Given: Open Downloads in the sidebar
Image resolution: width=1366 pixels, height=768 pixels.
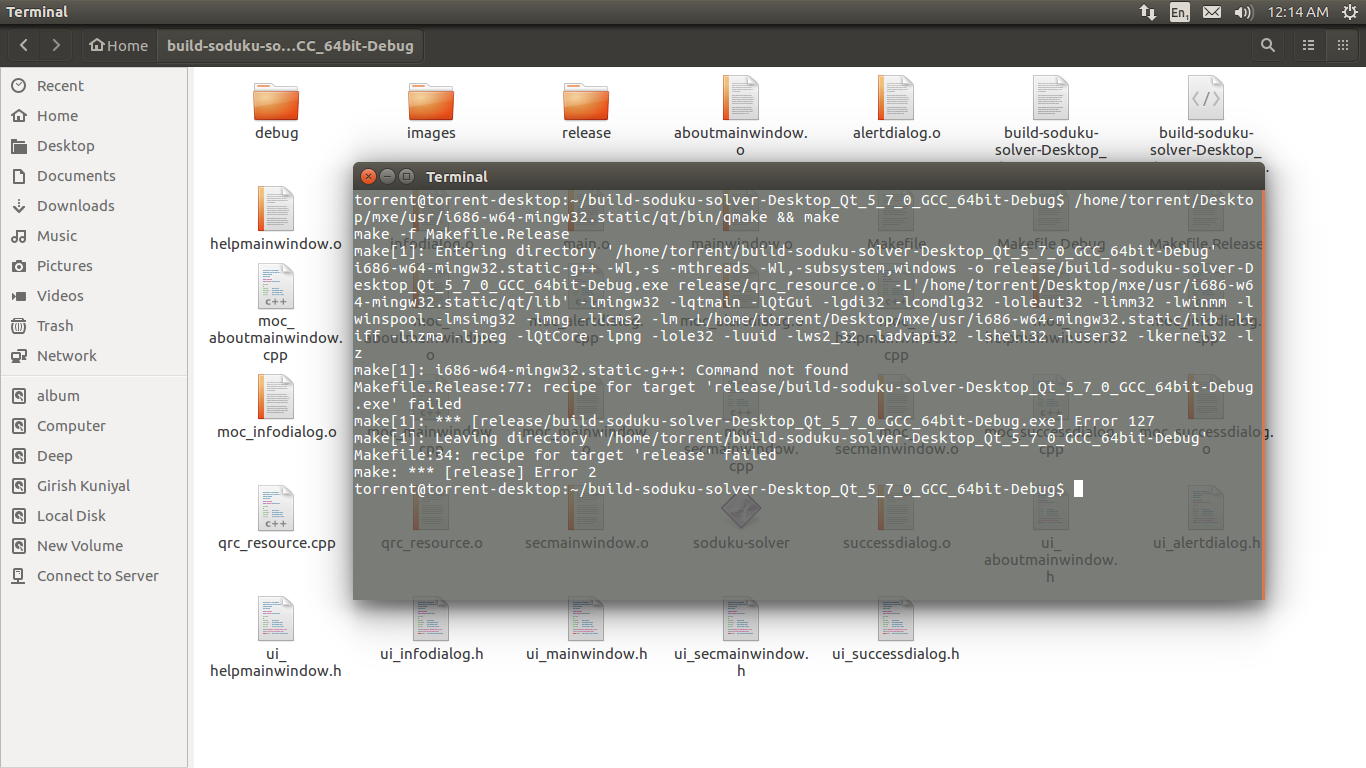Looking at the screenshot, I should point(94,206).
